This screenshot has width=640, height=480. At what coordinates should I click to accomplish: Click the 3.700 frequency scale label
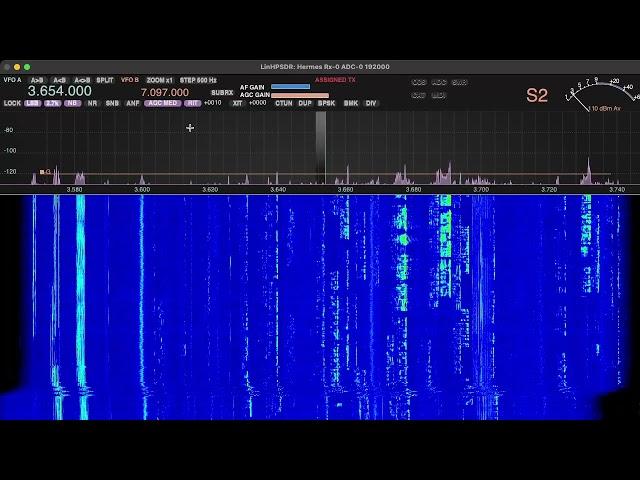tap(481, 189)
